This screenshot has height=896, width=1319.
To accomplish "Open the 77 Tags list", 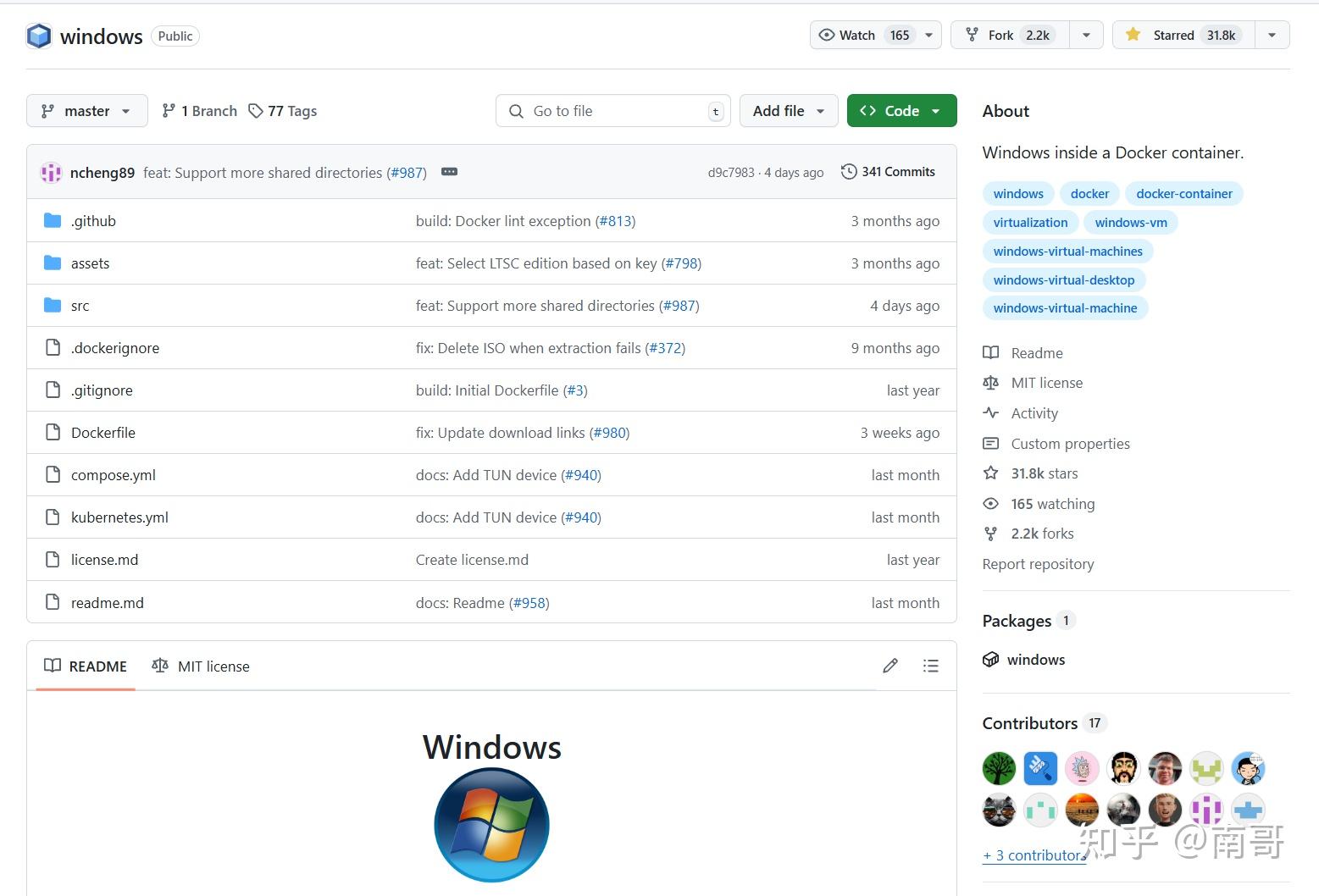I will pyautogui.click(x=283, y=111).
